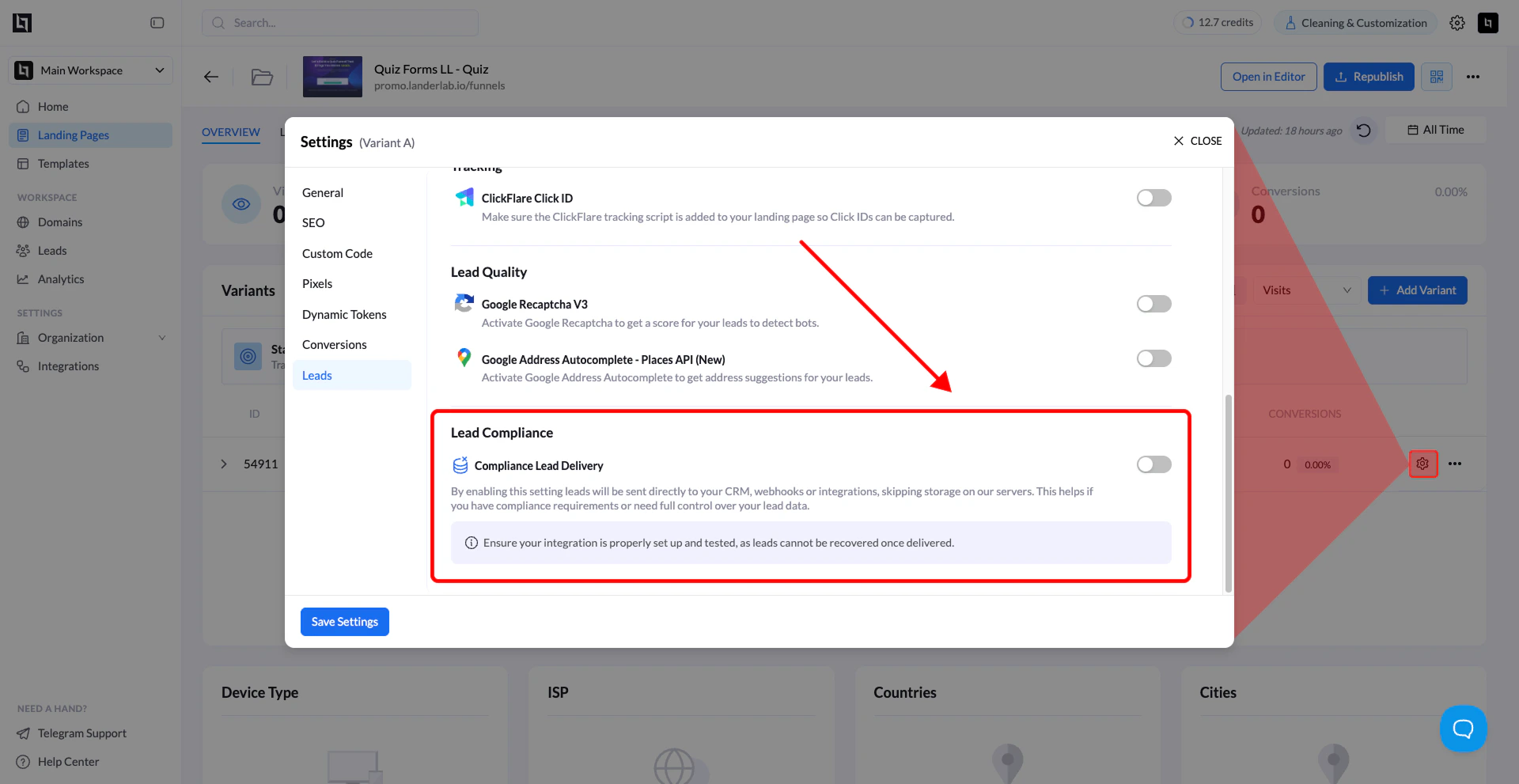The width and height of the screenshot is (1519, 784).
Task: Click the Add Variant button
Action: pos(1418,290)
